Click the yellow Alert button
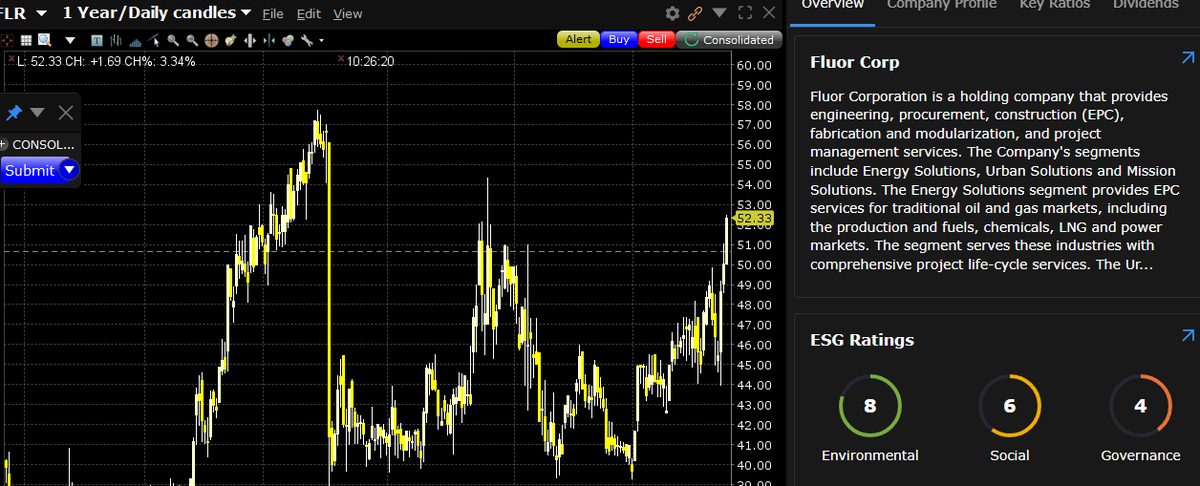Image resolution: width=1200 pixels, height=486 pixels. (x=578, y=40)
